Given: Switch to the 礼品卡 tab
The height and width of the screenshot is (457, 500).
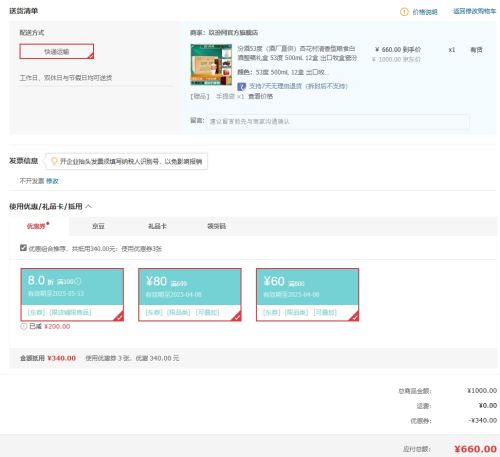Looking at the screenshot, I should point(157,226).
